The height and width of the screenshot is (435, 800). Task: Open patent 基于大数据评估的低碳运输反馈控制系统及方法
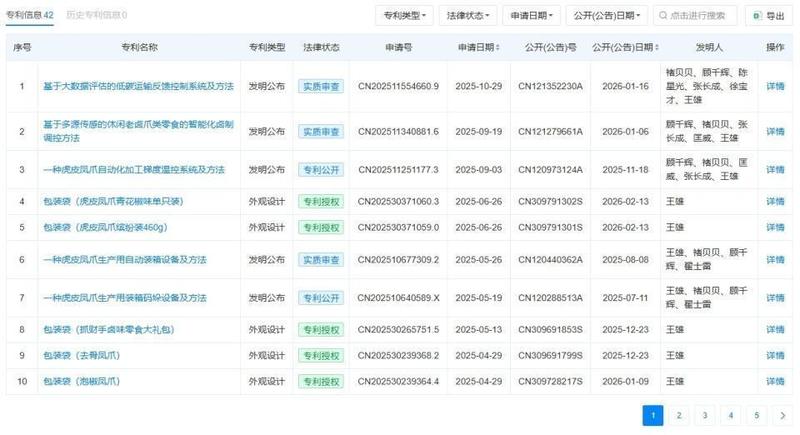pos(138,86)
